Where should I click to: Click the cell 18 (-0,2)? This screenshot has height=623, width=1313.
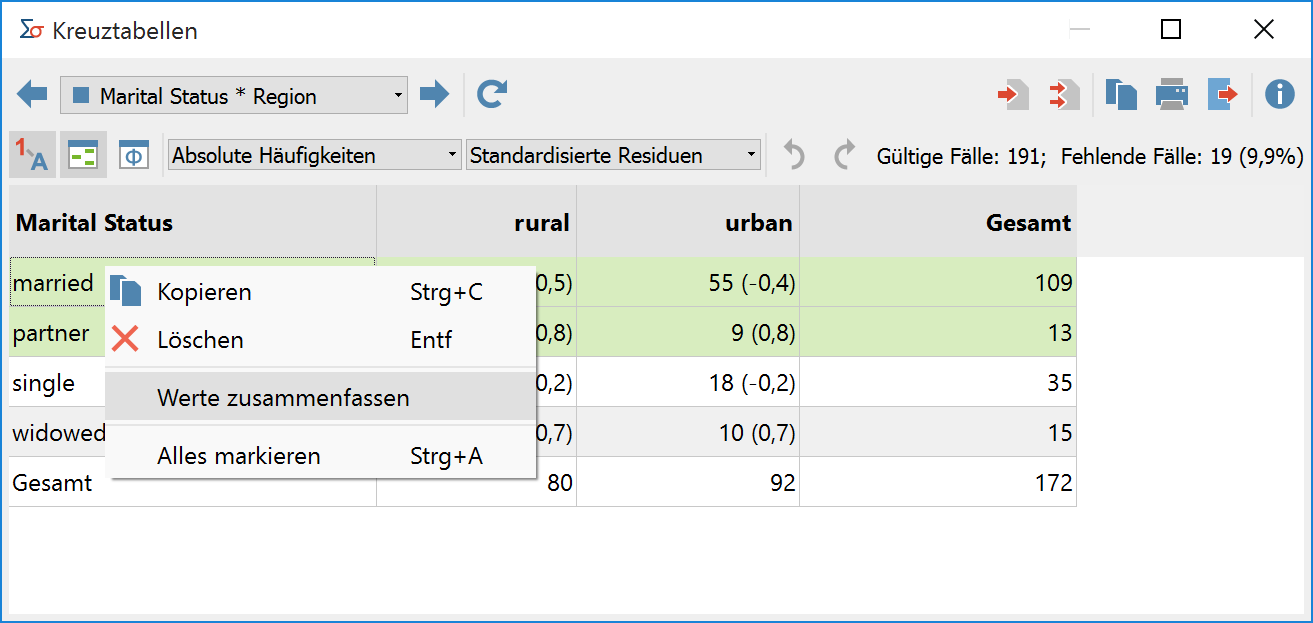pyautogui.click(x=688, y=383)
